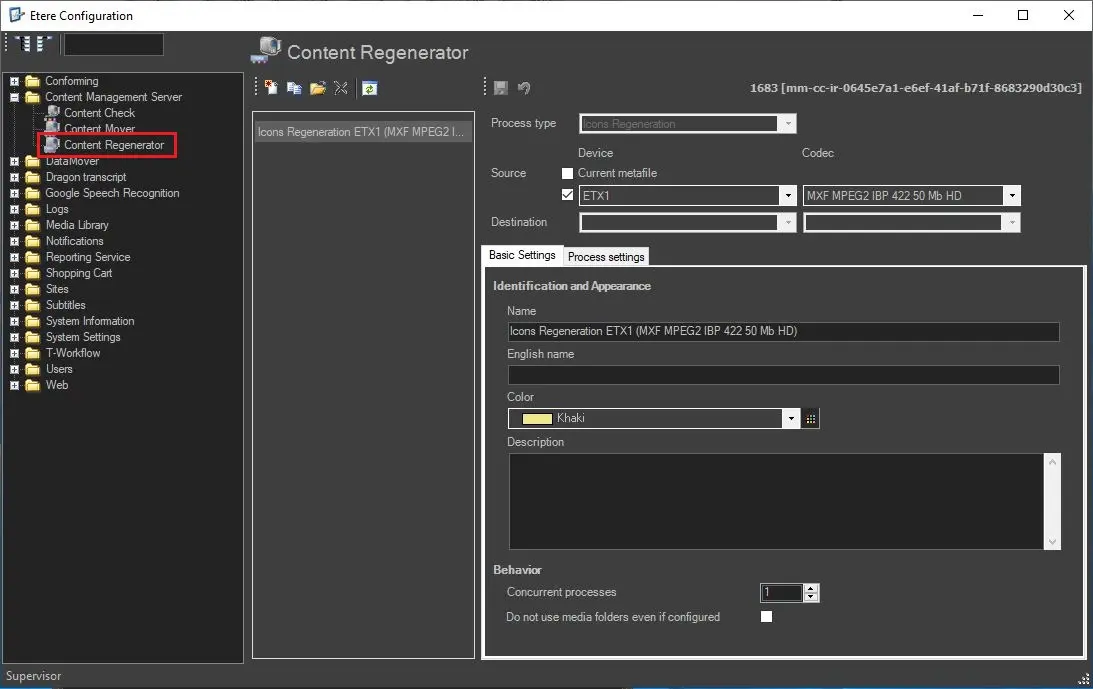Screen dimensions: 1093x689
Task: Click the New item toolbar icon
Action: (271, 88)
